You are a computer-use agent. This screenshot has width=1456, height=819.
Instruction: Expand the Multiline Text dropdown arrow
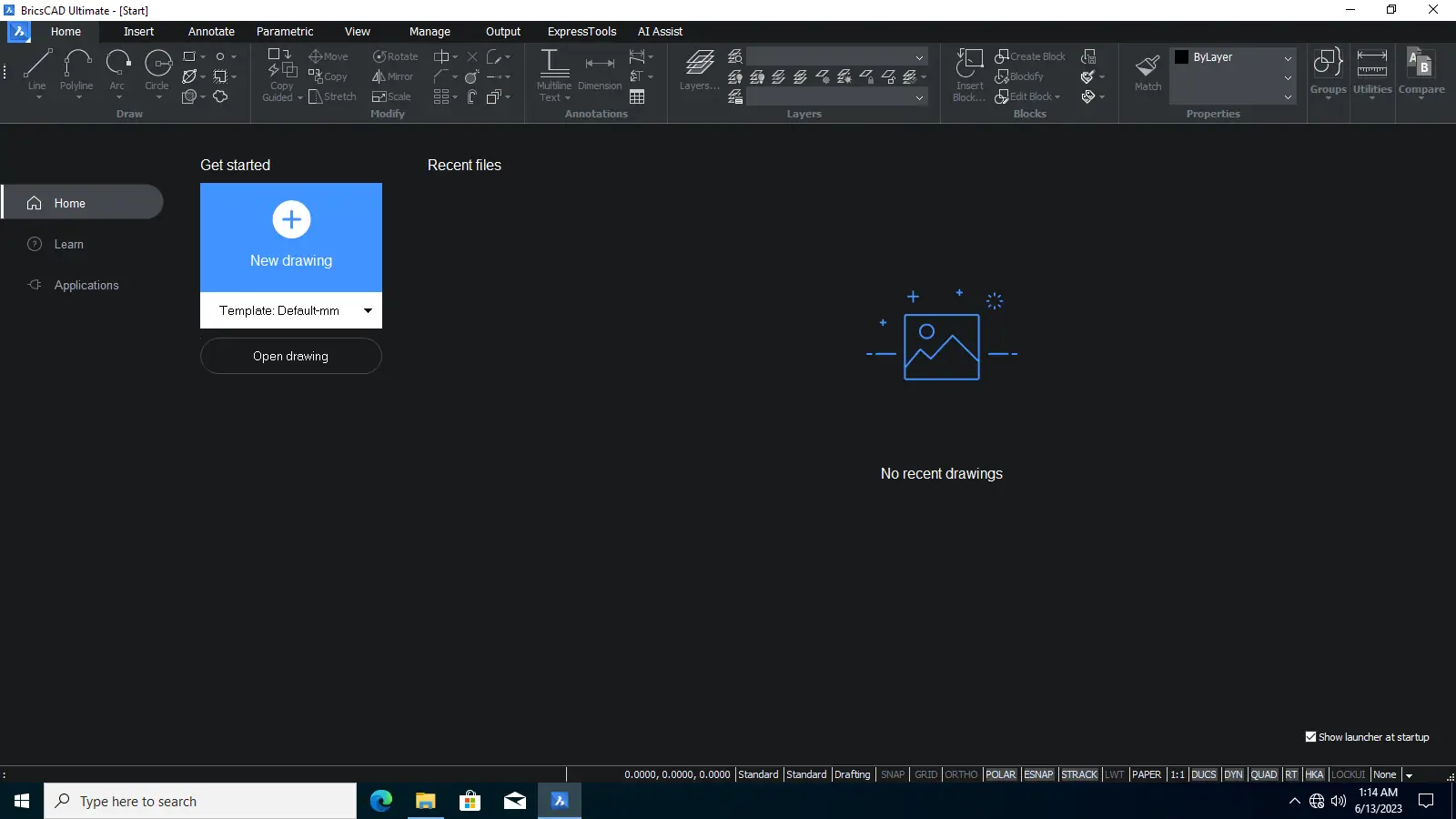click(x=567, y=97)
